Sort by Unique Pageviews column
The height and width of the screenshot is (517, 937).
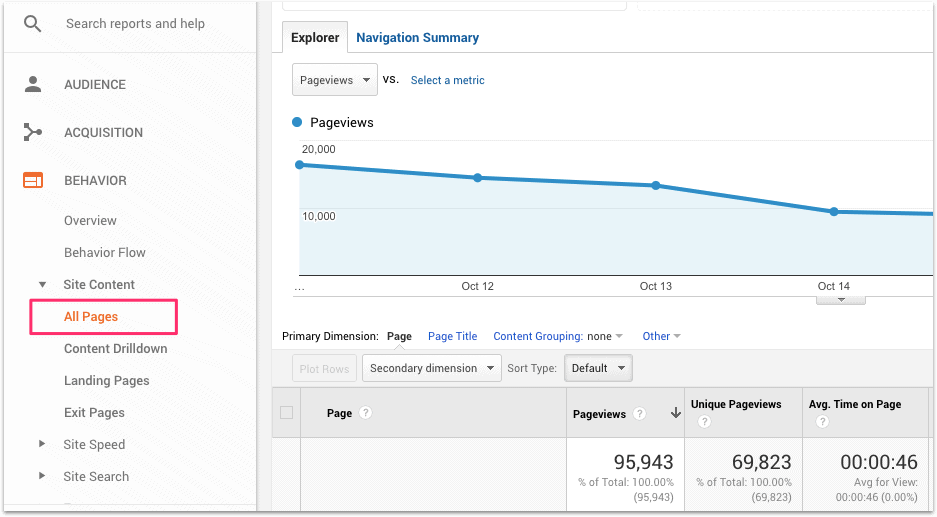coord(736,404)
